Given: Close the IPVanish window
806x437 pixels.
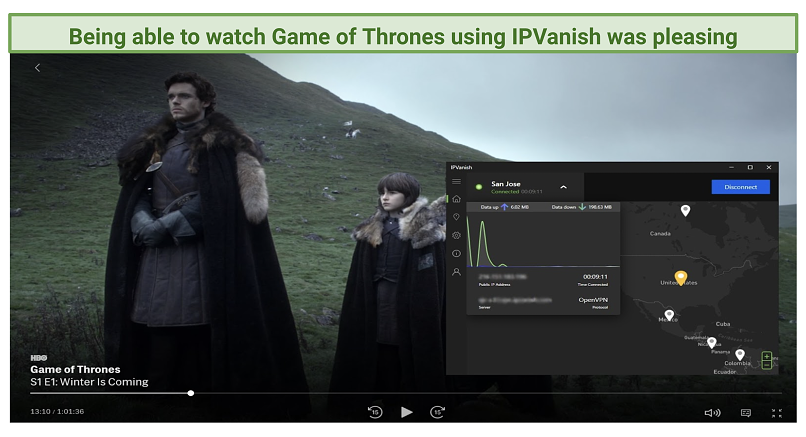Looking at the screenshot, I should tap(769, 168).
